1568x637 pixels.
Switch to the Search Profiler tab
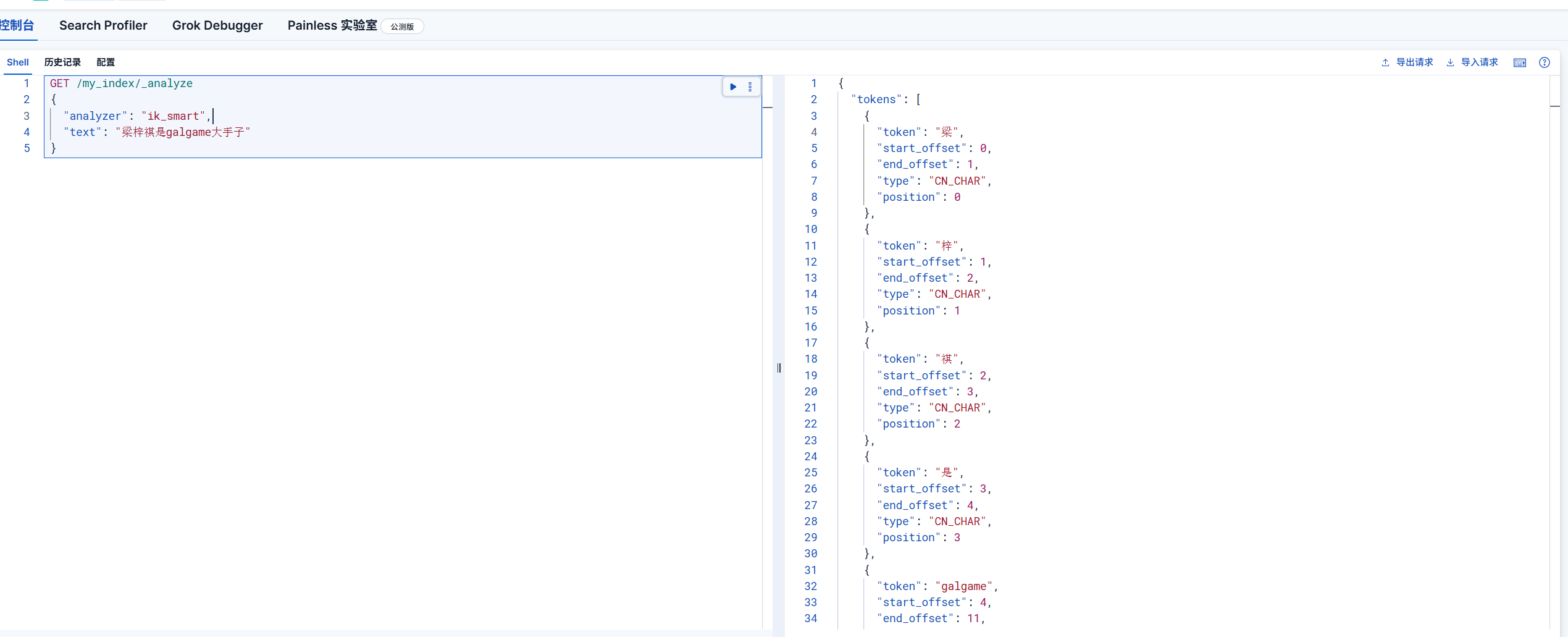coord(103,25)
